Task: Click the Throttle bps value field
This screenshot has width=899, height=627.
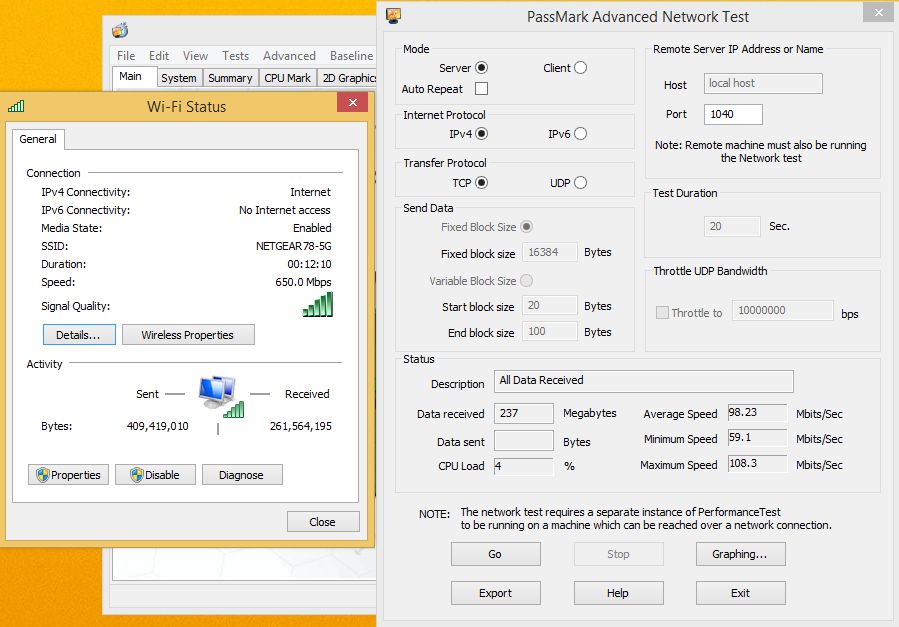Action: (783, 311)
